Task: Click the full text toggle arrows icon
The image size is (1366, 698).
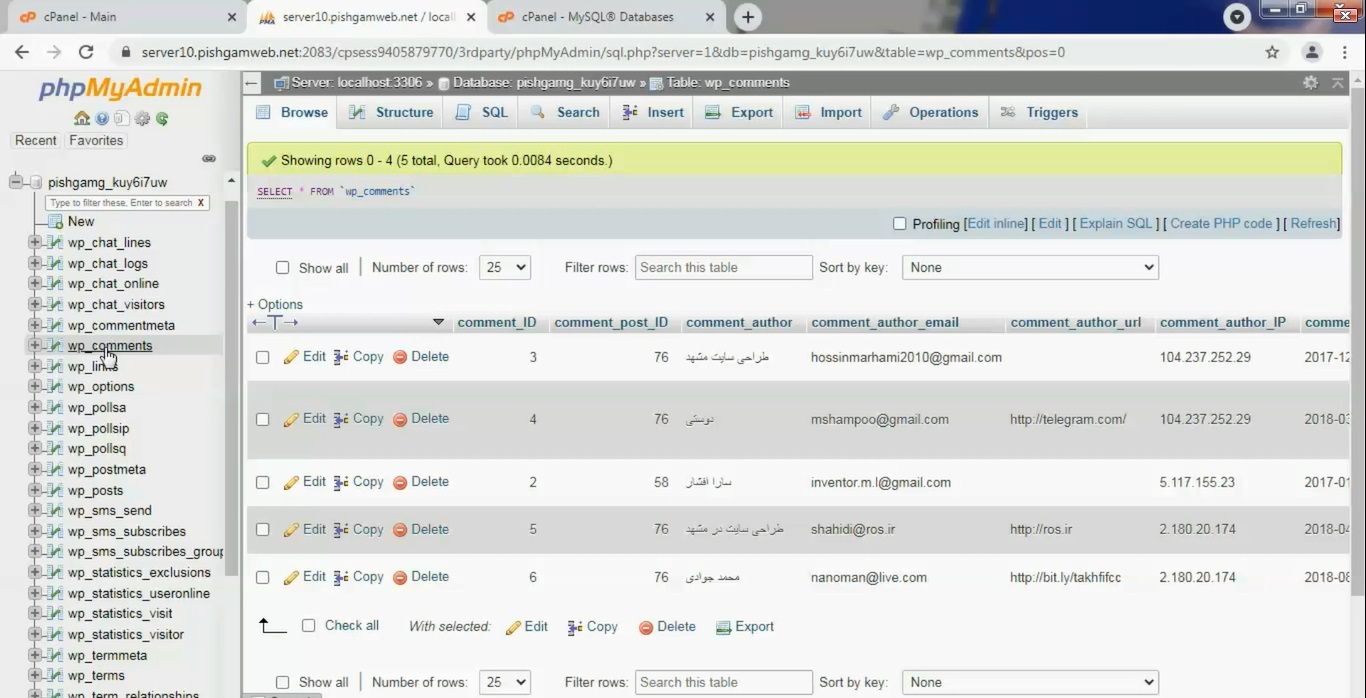Action: (275, 323)
